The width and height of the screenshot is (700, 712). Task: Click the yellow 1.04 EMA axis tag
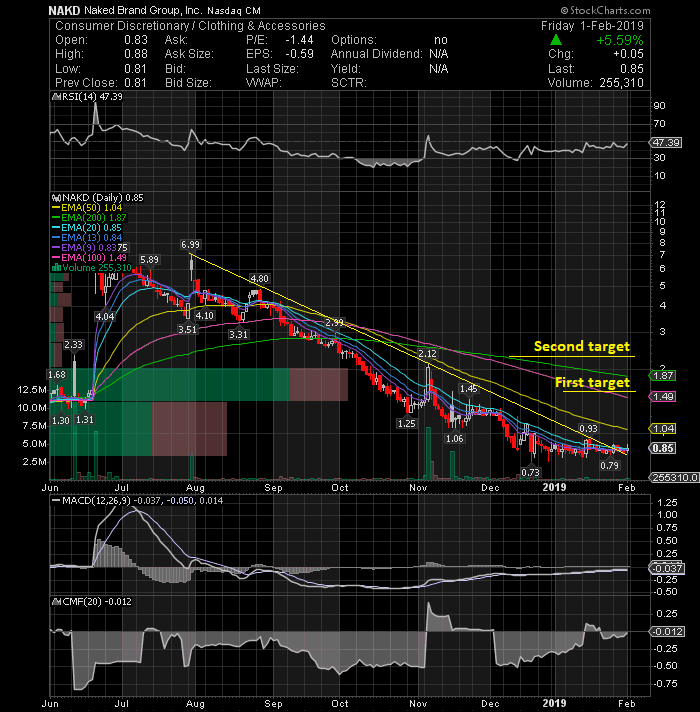coord(663,429)
